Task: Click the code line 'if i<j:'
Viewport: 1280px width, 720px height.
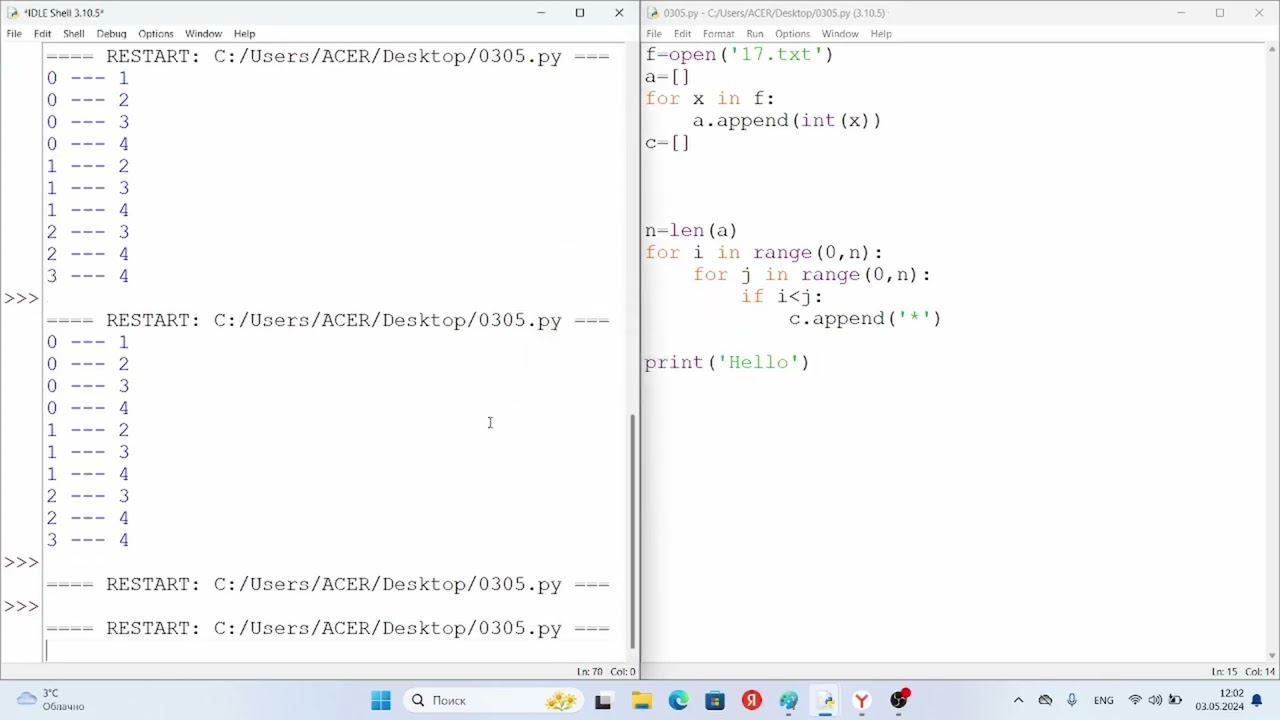Action: pyautogui.click(x=782, y=297)
